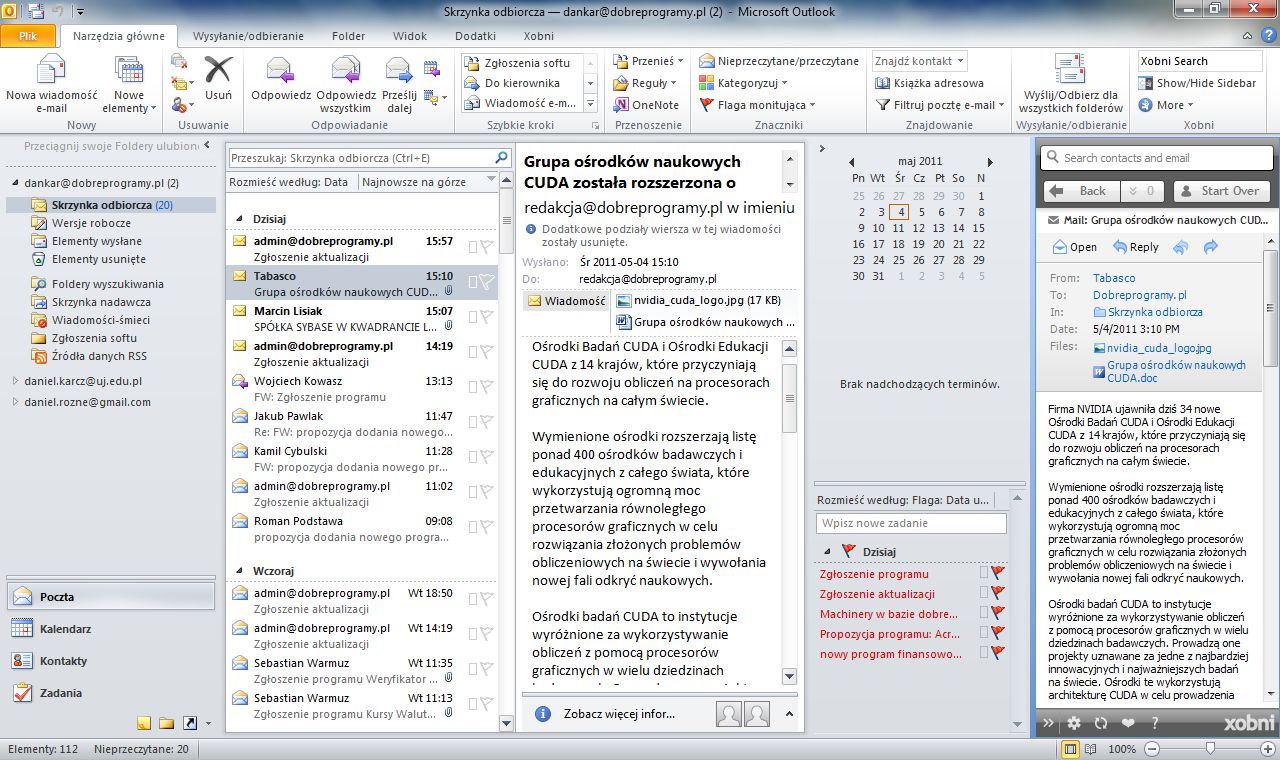Click Wyślij/Odbierz dla wszystkich folderów

pyautogui.click(x=1071, y=85)
